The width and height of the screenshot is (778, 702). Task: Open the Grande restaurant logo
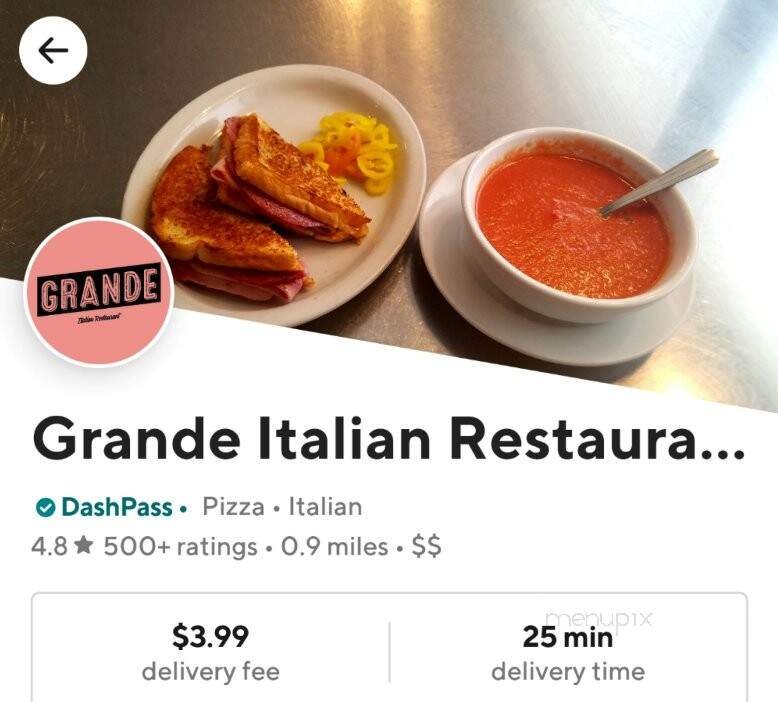pos(99,292)
